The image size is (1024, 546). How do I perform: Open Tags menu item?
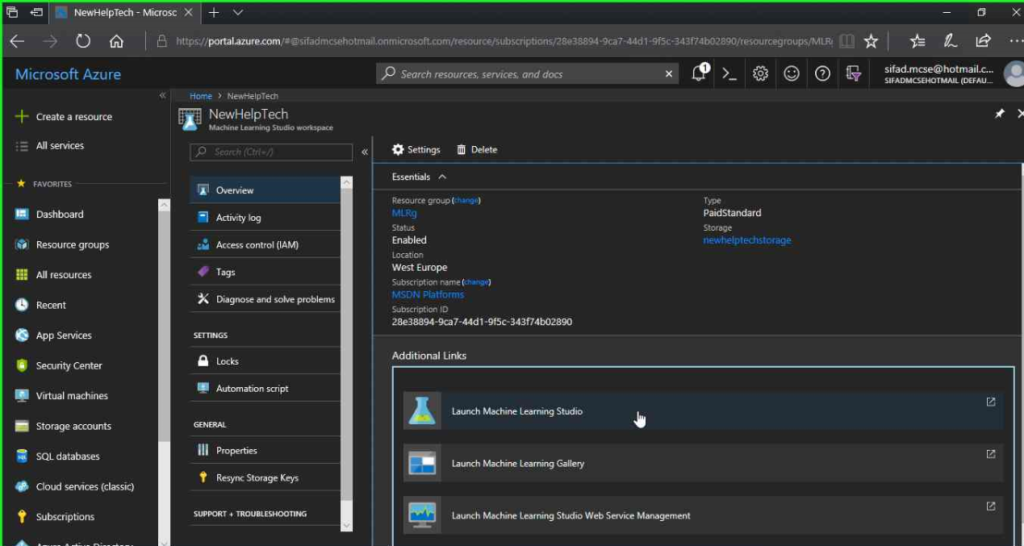[x=264, y=272]
